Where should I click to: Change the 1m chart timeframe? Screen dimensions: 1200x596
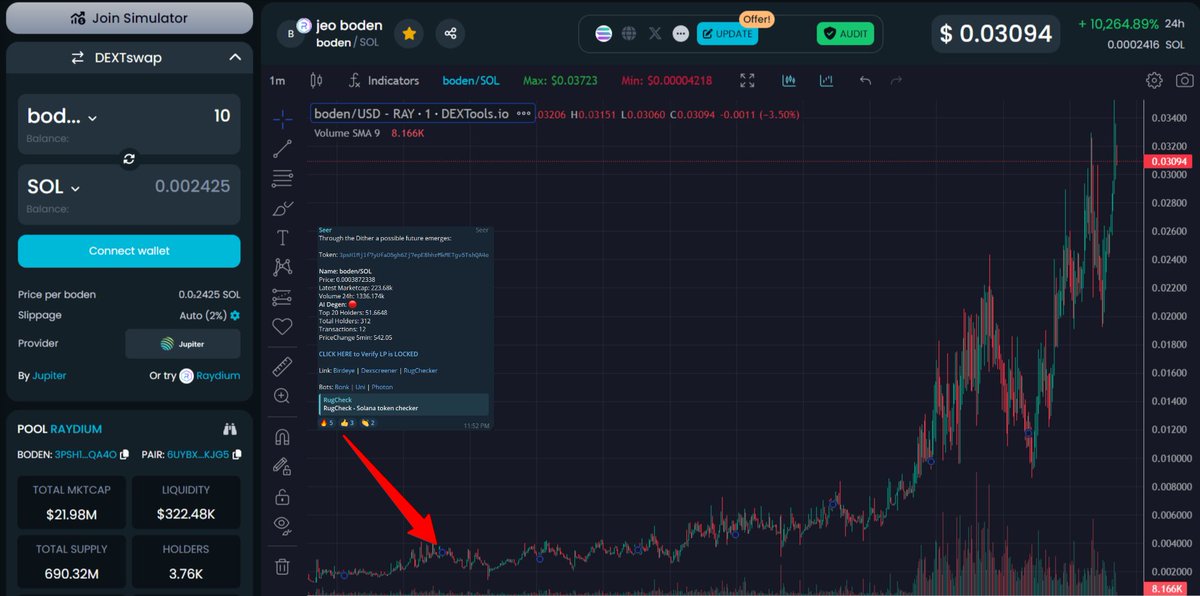pyautogui.click(x=278, y=80)
